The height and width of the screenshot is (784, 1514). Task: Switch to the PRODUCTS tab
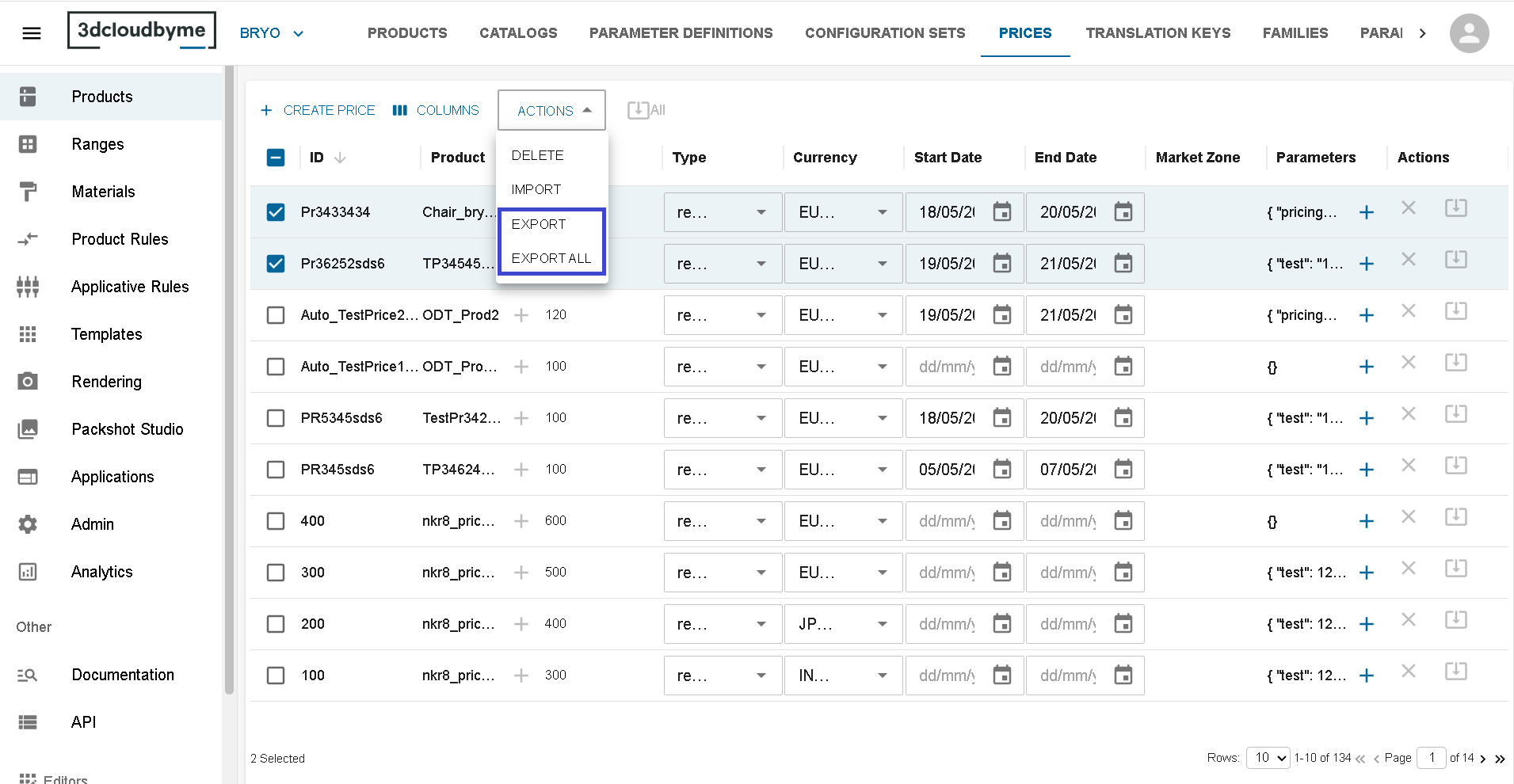pos(407,33)
